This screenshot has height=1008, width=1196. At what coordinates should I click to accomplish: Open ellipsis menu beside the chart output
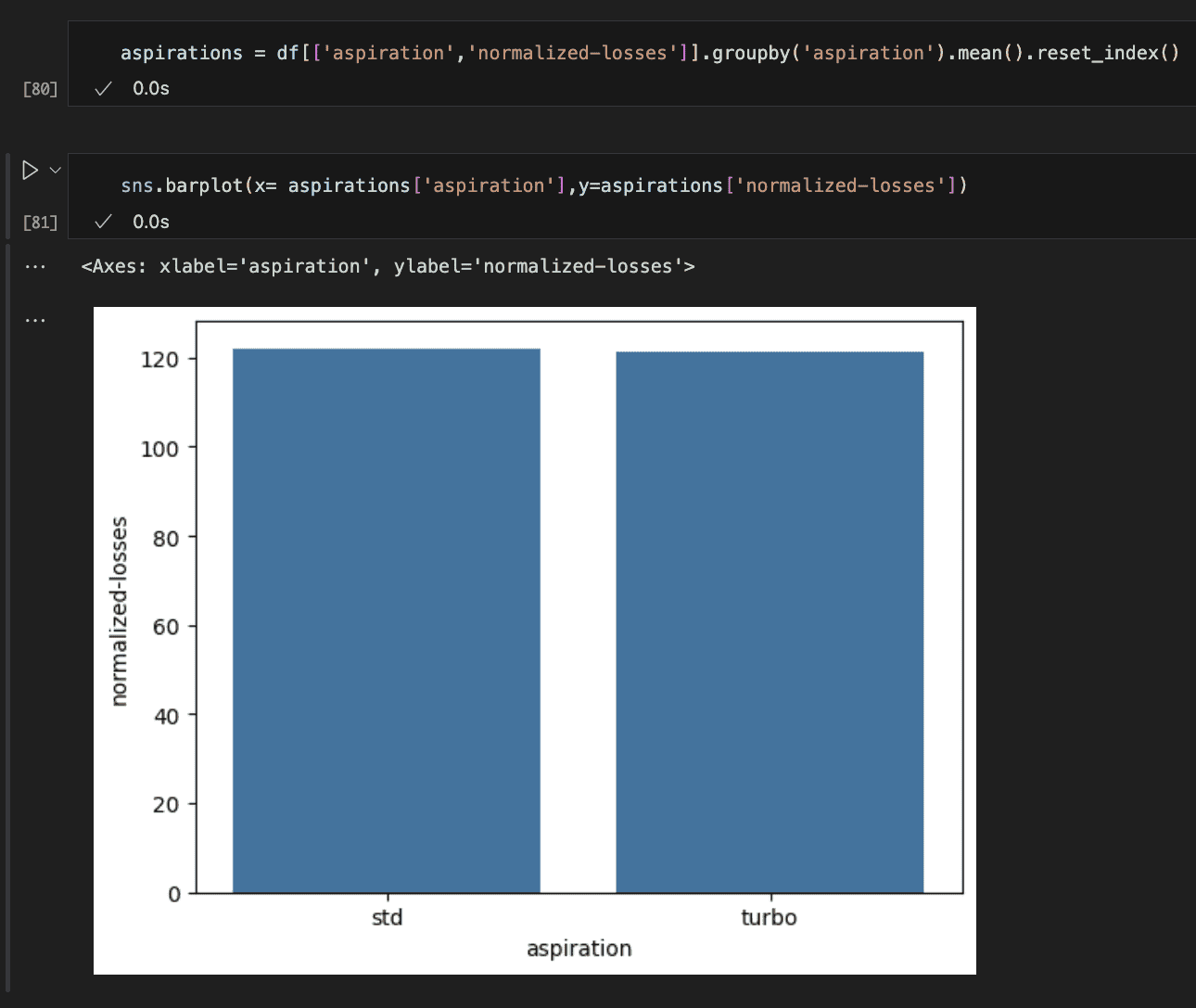pyautogui.click(x=35, y=321)
